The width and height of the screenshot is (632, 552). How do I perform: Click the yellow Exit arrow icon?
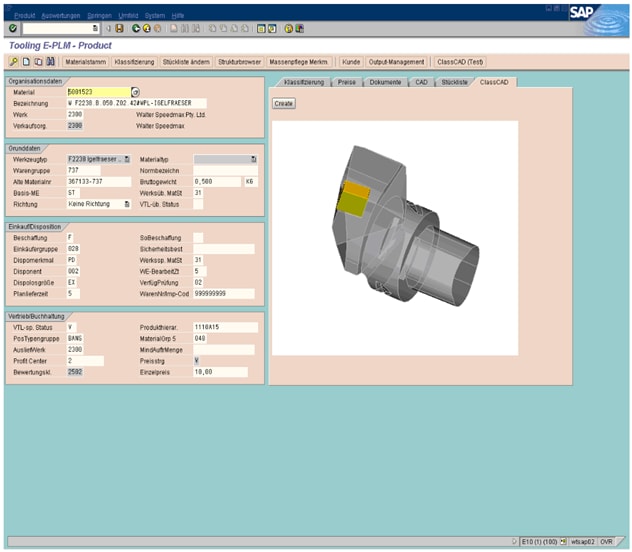pyautogui.click(x=147, y=28)
